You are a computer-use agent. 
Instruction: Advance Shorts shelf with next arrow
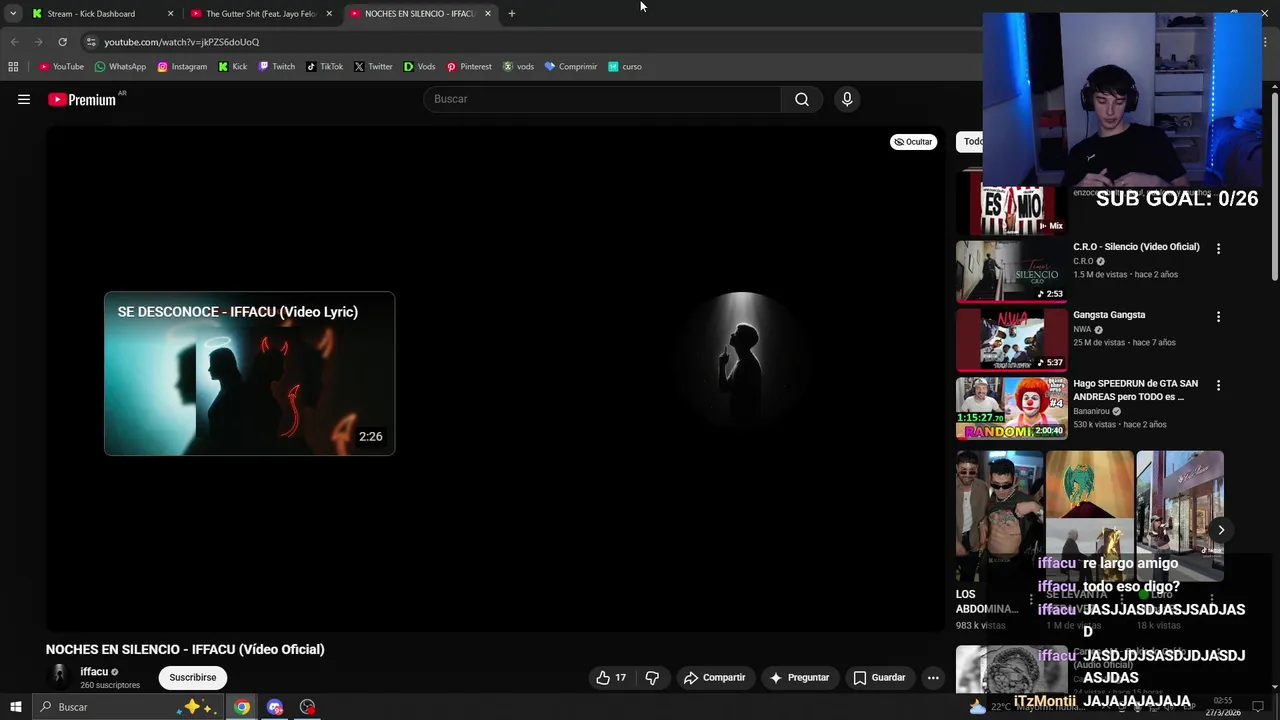(1221, 530)
